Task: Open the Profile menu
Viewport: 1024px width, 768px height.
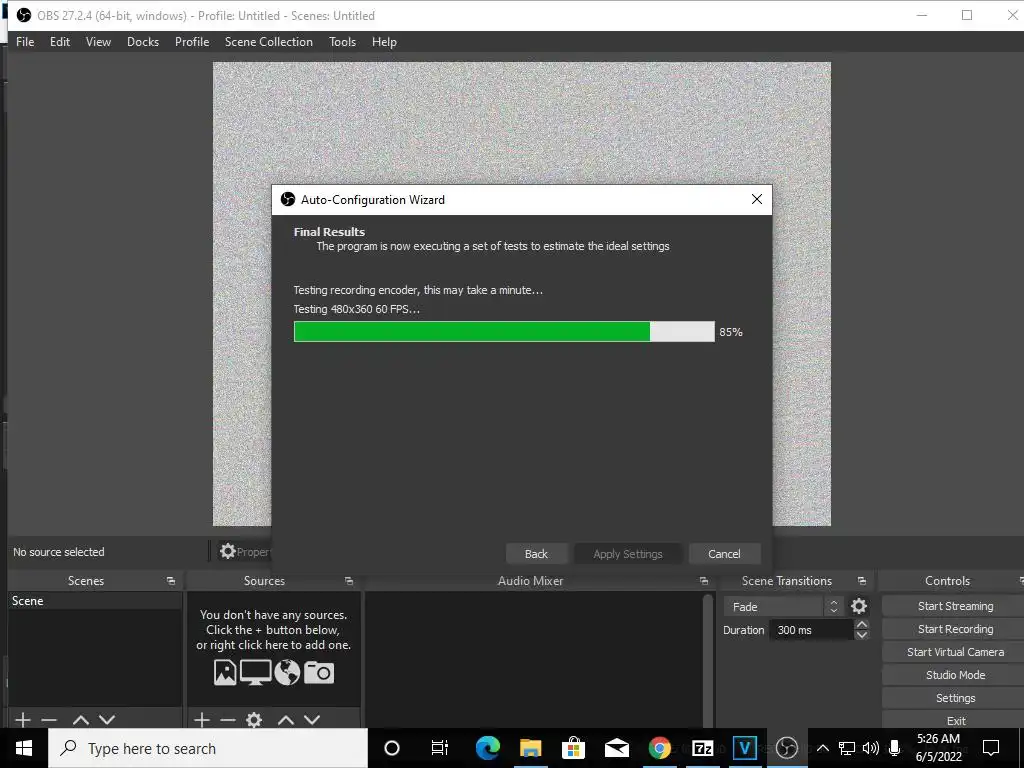Action: click(191, 42)
